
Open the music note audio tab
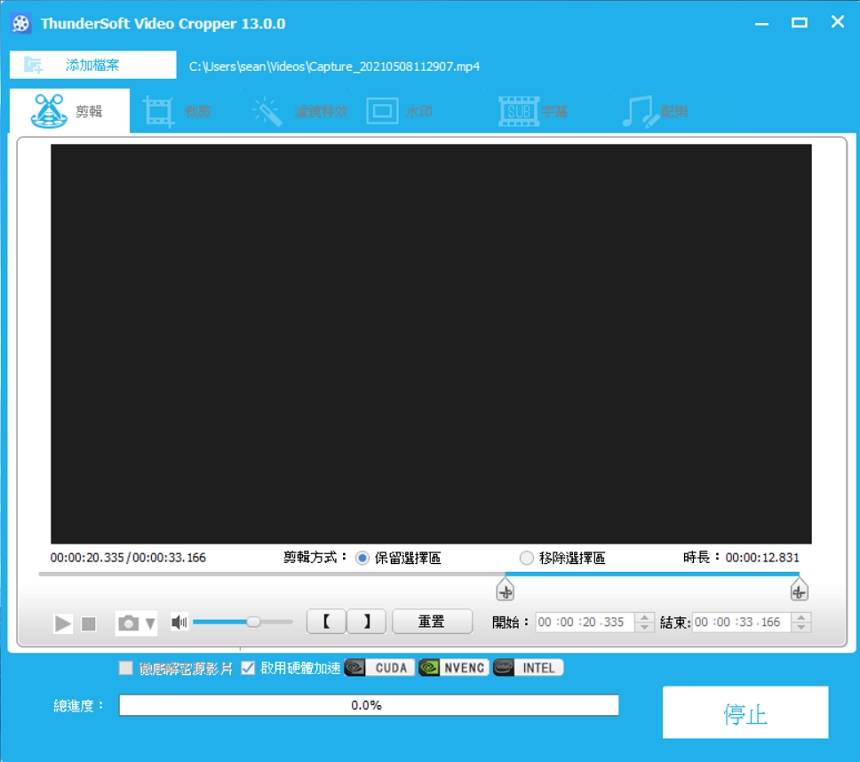(654, 111)
